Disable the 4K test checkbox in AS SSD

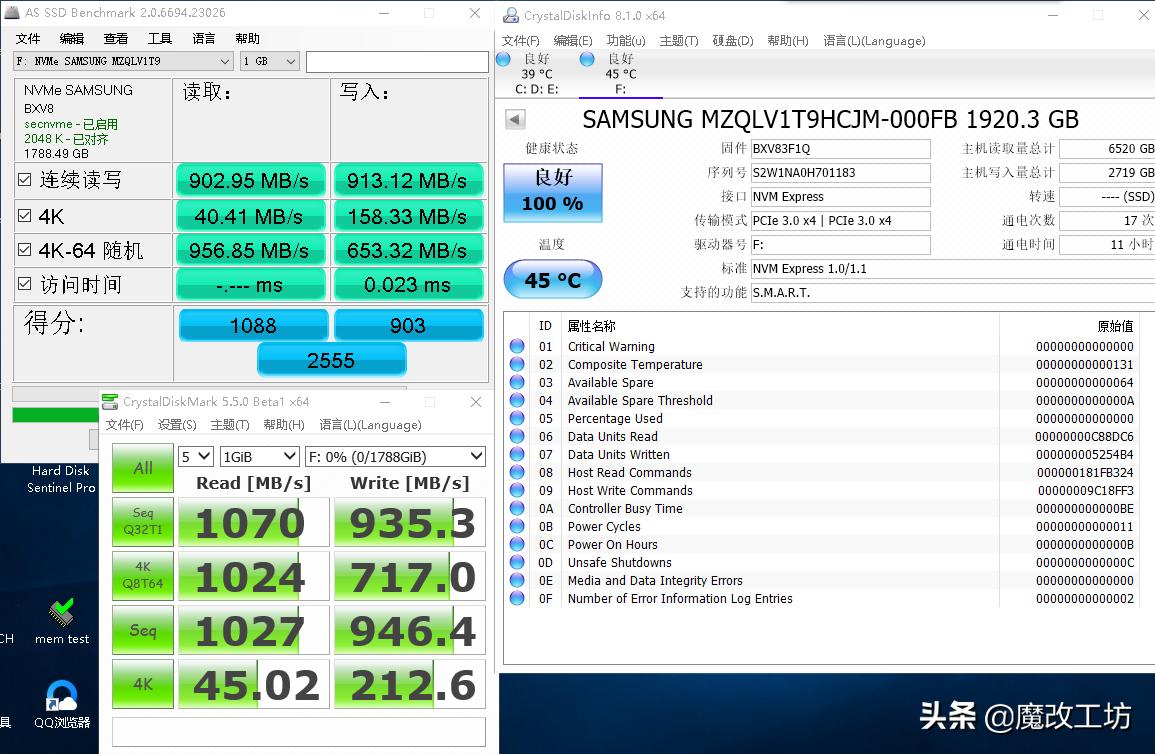coord(24,216)
